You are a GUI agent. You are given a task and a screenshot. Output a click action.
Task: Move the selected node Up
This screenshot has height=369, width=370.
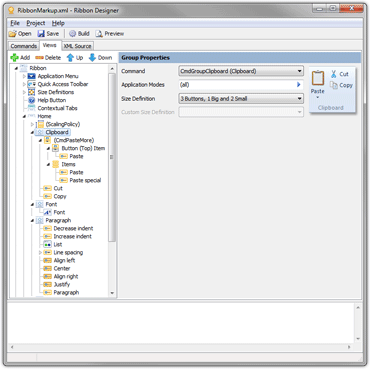[x=75, y=58]
